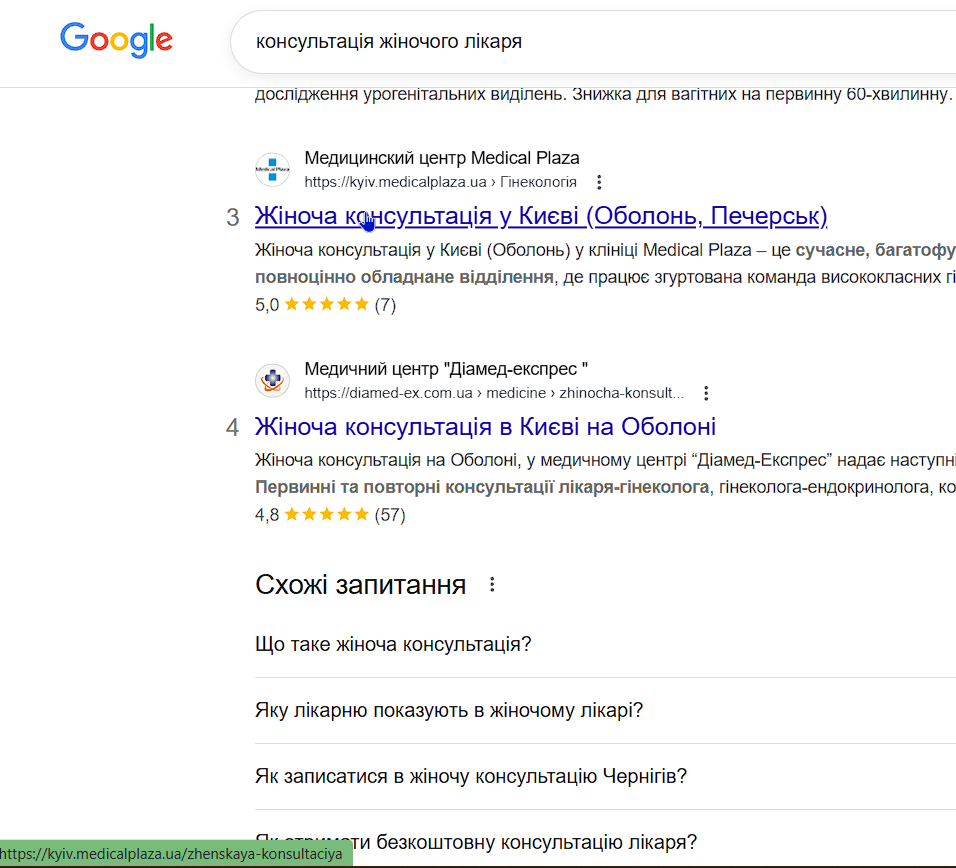Expand question about 'безкоштовну консультацію лікаря'
Screen dimensions: 956x868
point(605,842)
